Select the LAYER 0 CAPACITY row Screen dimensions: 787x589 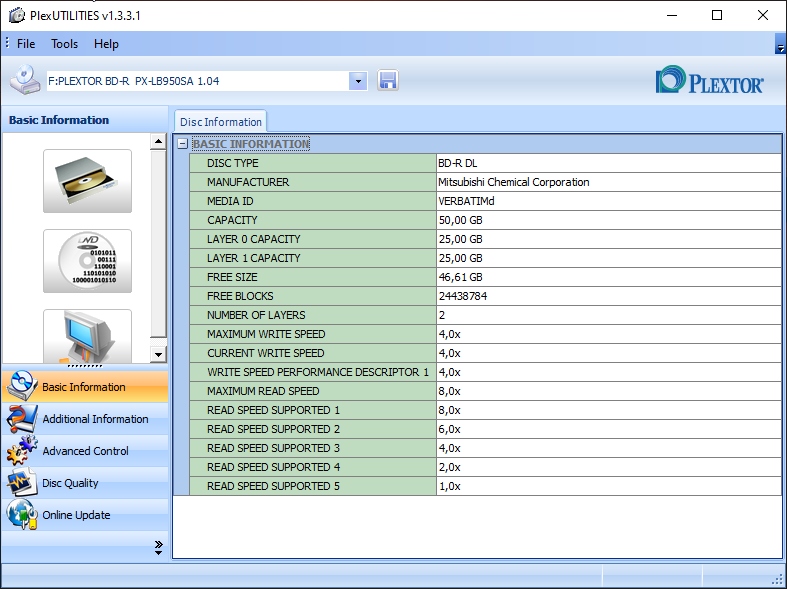485,239
